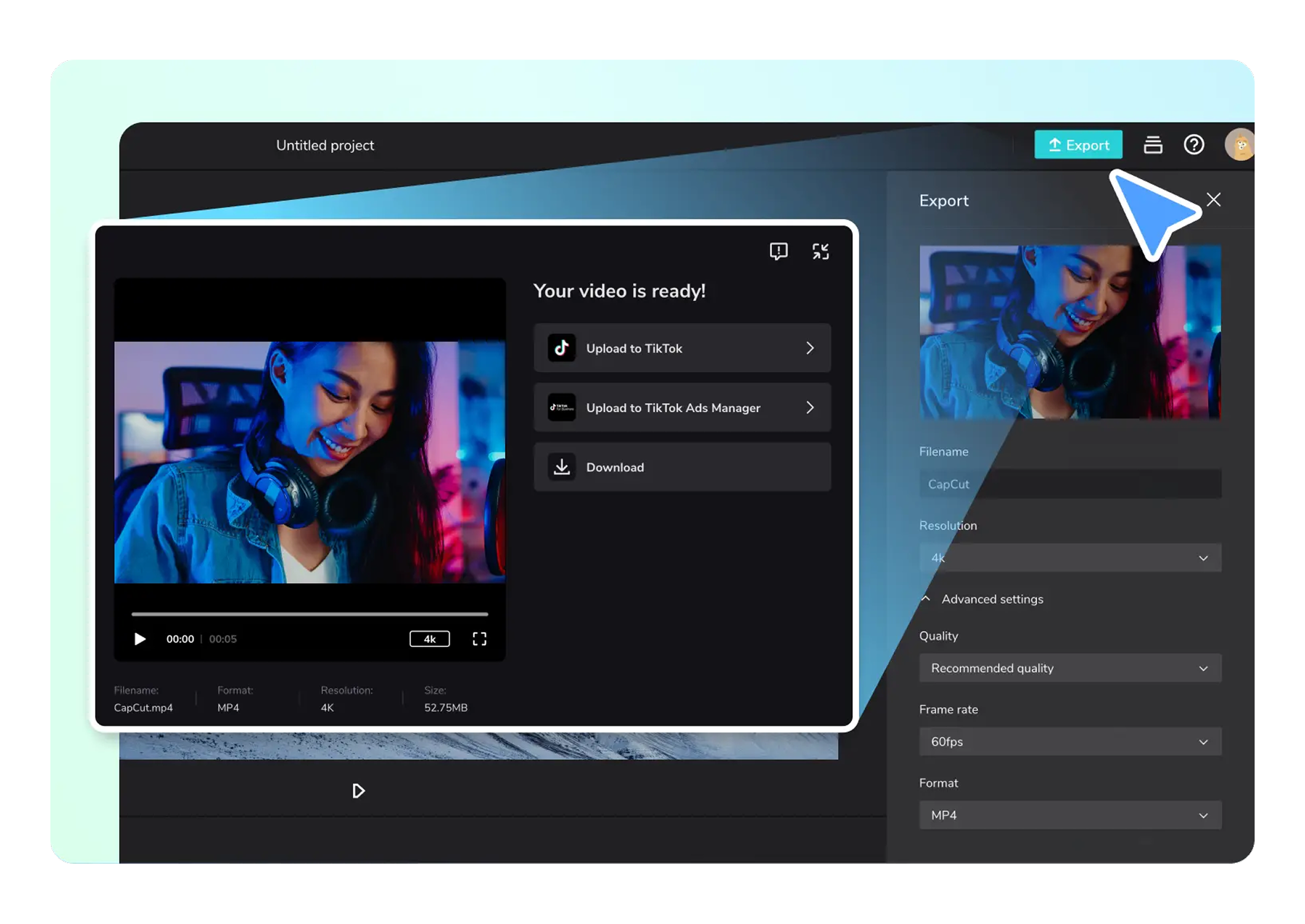Click the Download button

coord(682,467)
